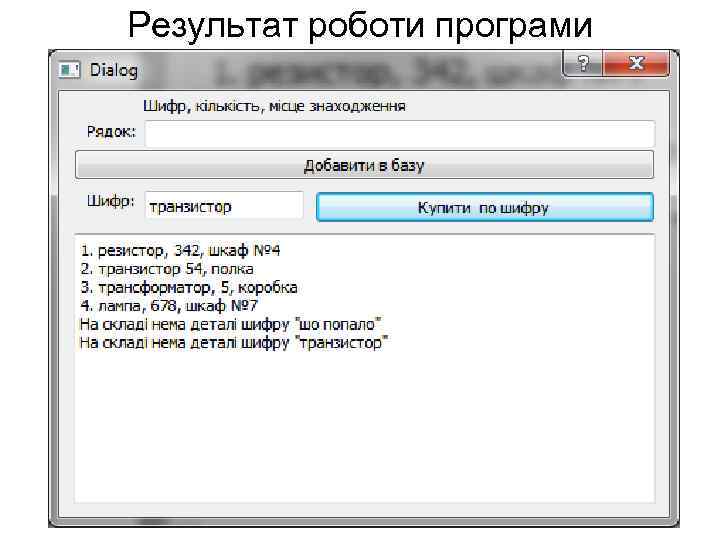Click message about шифру "шо попало"
The width and height of the screenshot is (720, 540).
(x=230, y=325)
